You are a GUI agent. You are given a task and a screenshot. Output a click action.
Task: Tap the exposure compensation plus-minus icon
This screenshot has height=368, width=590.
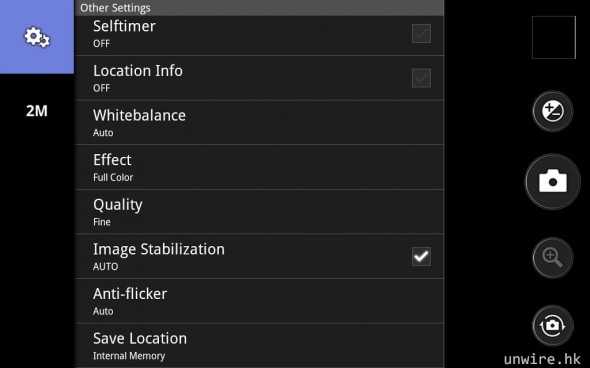tap(553, 111)
